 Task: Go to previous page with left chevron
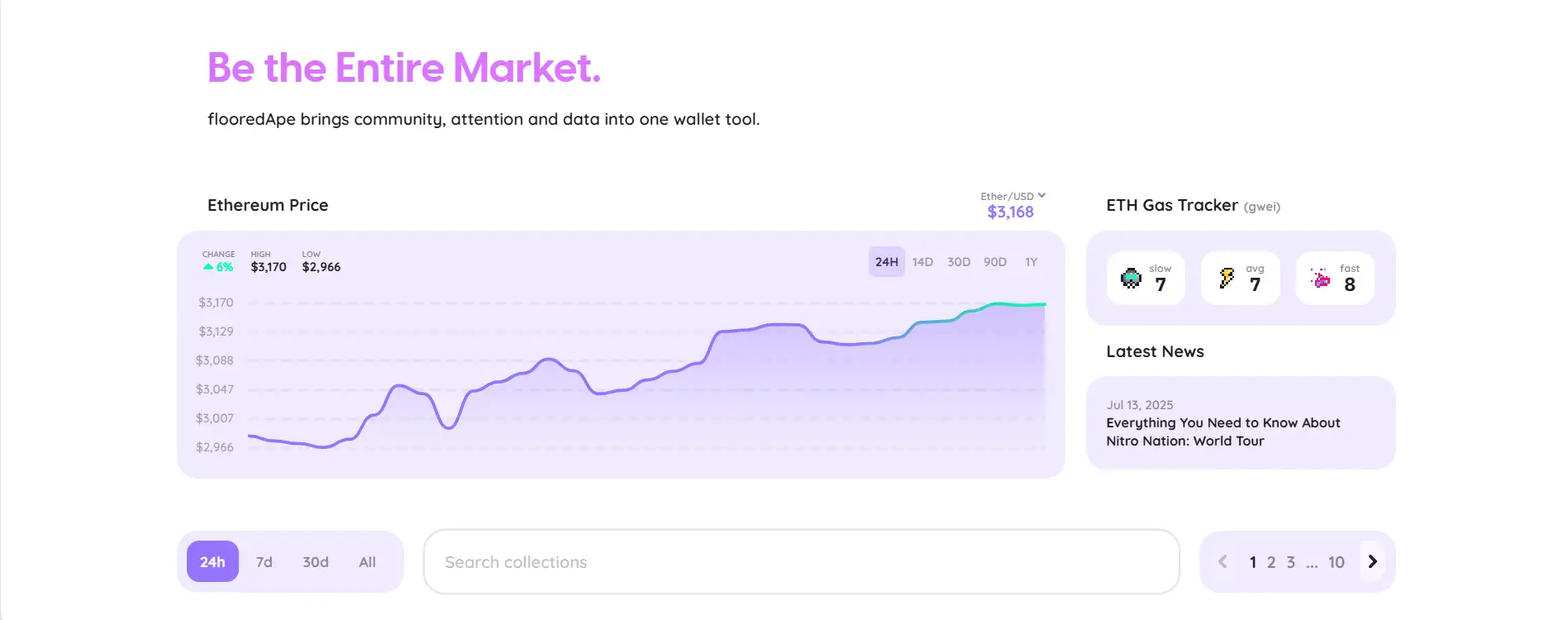click(1222, 562)
